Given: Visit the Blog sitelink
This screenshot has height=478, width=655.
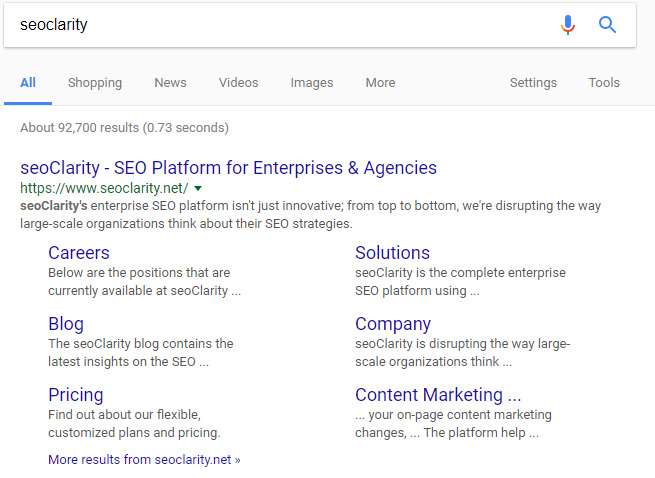Looking at the screenshot, I should 66,324.
